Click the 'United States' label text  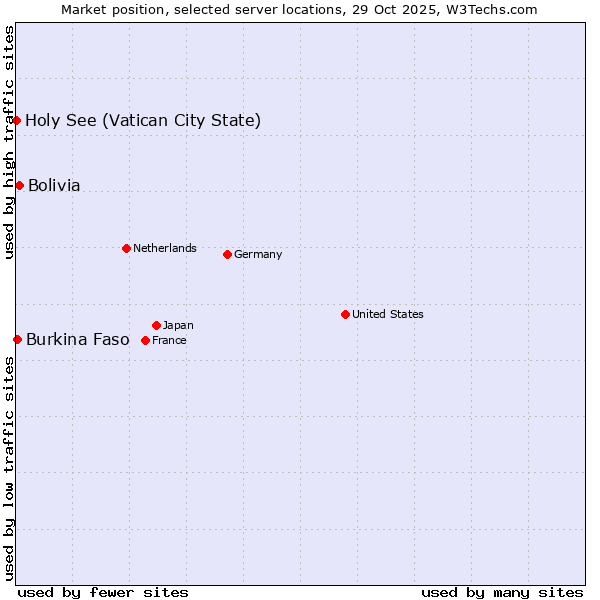click(388, 314)
